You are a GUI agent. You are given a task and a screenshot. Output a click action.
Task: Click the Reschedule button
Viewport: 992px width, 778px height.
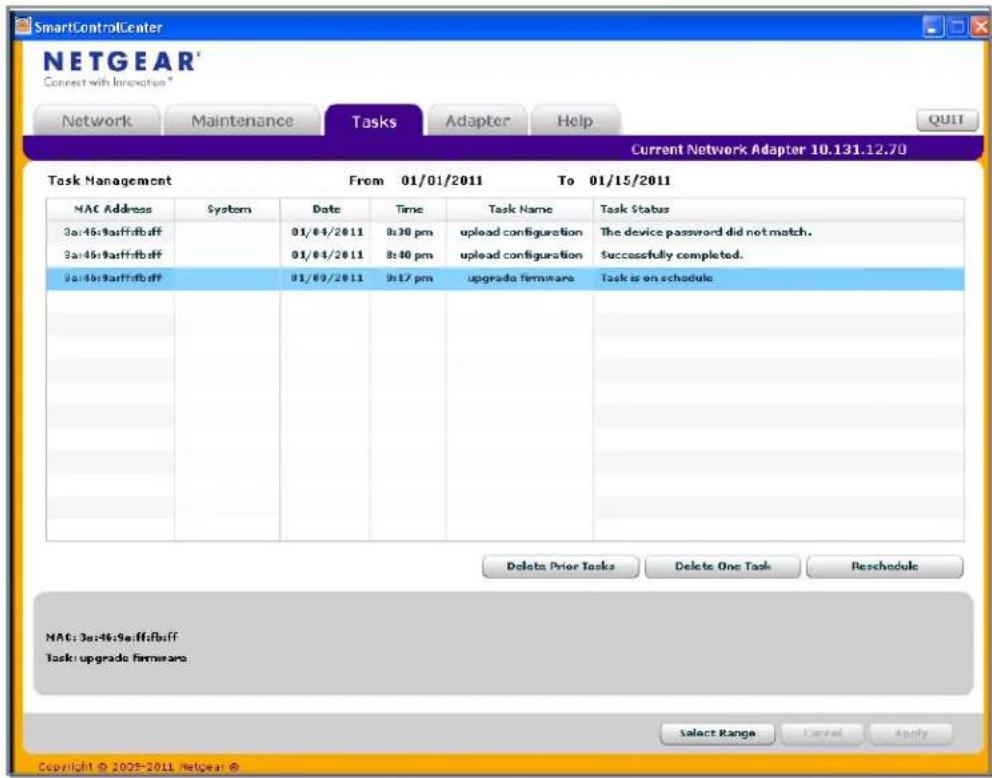884,566
